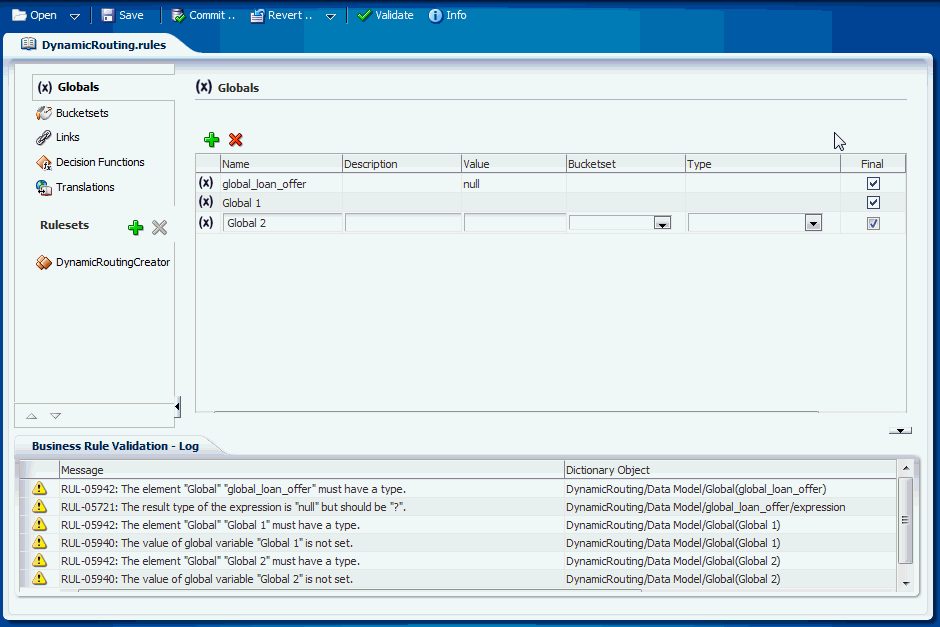
Task: Delete the selected global variable
Action: (236, 140)
